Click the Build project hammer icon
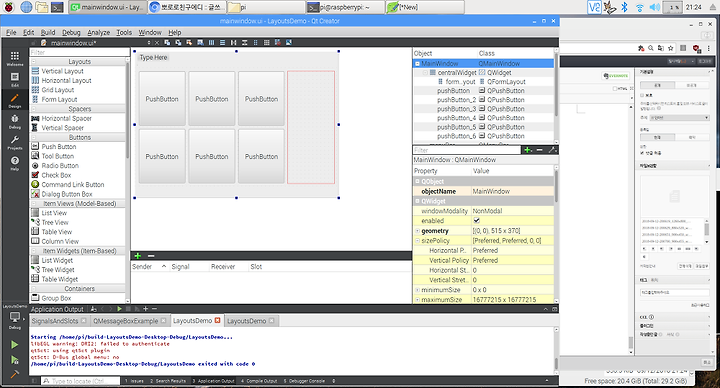The width and height of the screenshot is (720, 388). pyautogui.click(x=15, y=374)
